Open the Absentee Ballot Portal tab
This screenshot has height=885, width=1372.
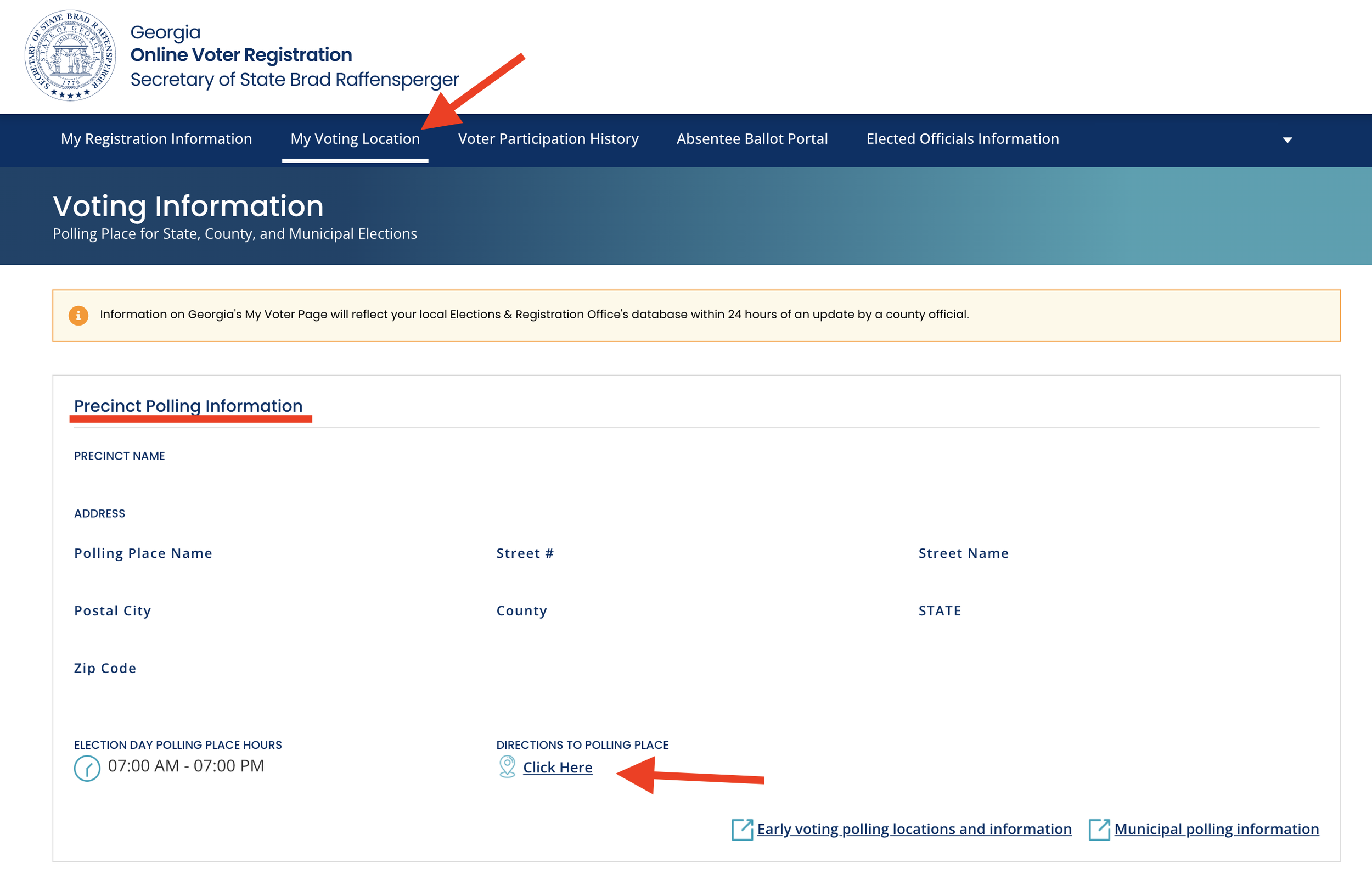point(752,138)
